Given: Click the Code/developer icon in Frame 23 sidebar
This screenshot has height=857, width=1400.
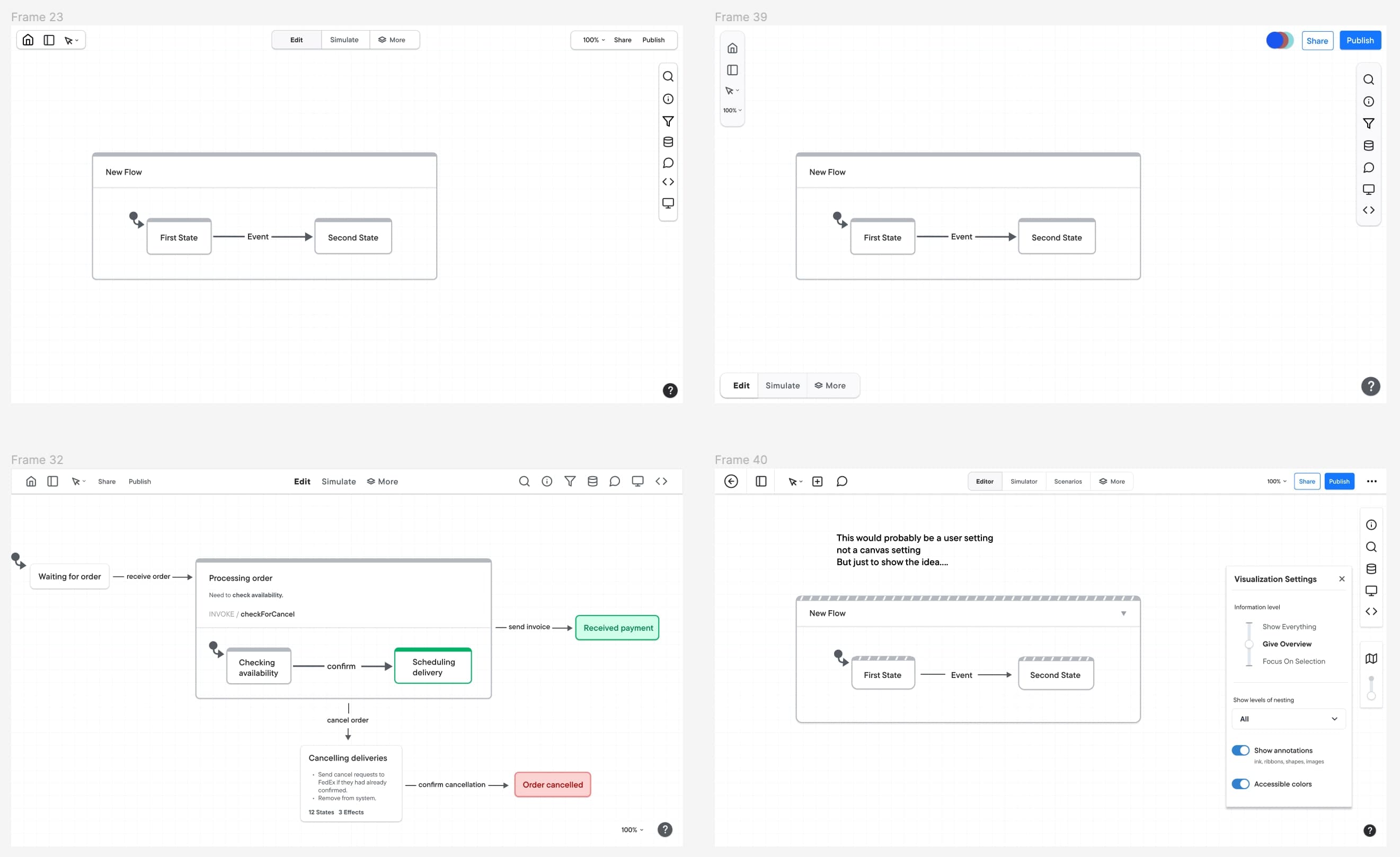Looking at the screenshot, I should pos(668,181).
